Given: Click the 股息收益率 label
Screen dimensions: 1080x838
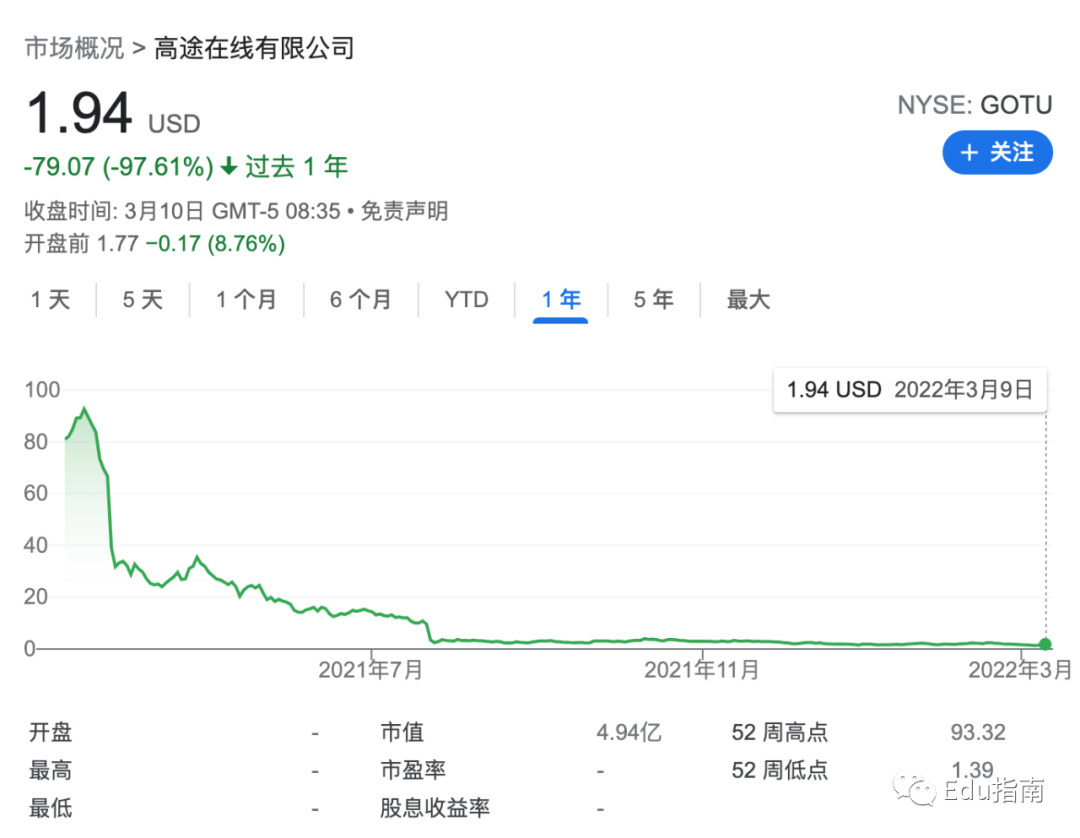Looking at the screenshot, I should [x=435, y=808].
